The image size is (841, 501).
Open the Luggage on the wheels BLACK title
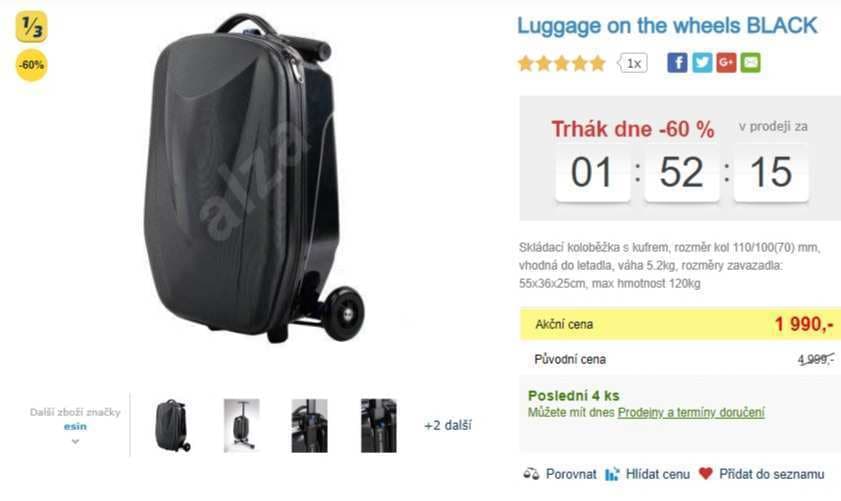point(667,26)
